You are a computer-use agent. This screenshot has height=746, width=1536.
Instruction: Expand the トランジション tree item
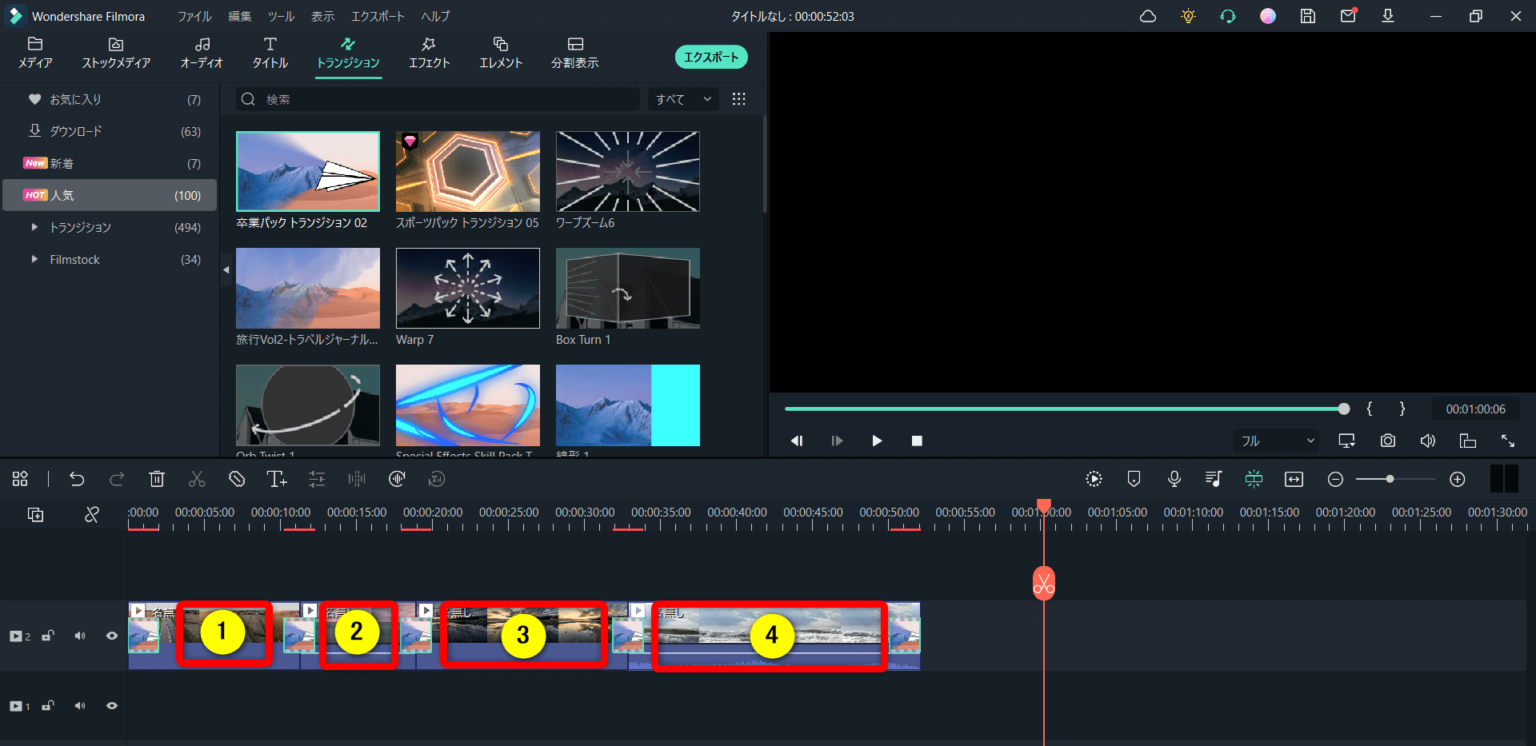(35, 228)
